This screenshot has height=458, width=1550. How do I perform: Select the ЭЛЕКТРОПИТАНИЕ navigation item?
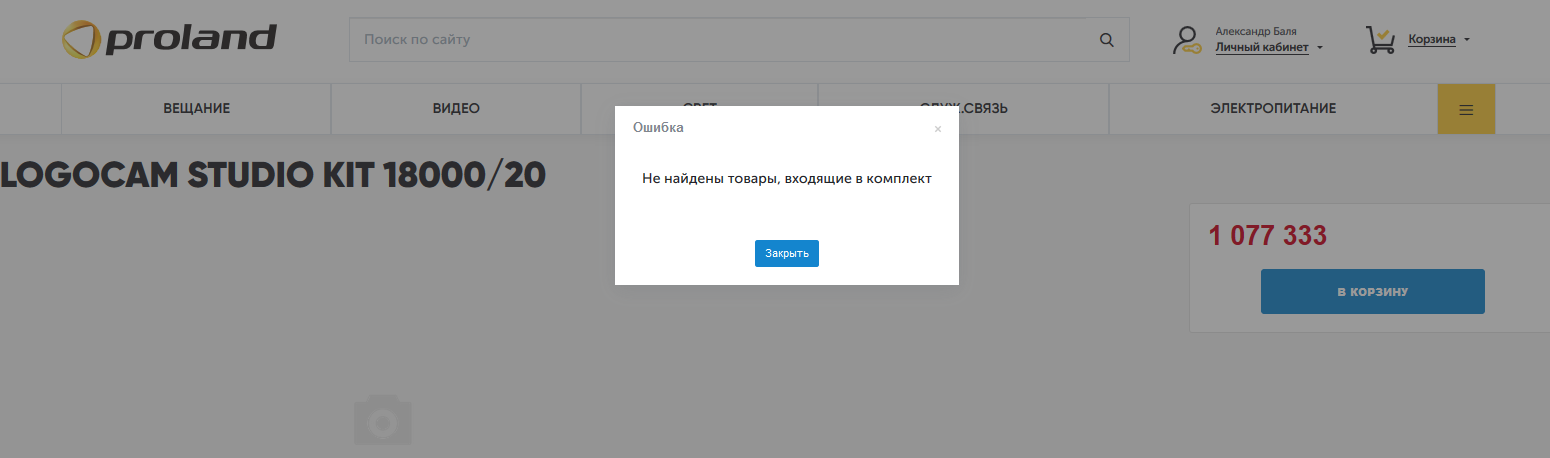click(x=1272, y=109)
